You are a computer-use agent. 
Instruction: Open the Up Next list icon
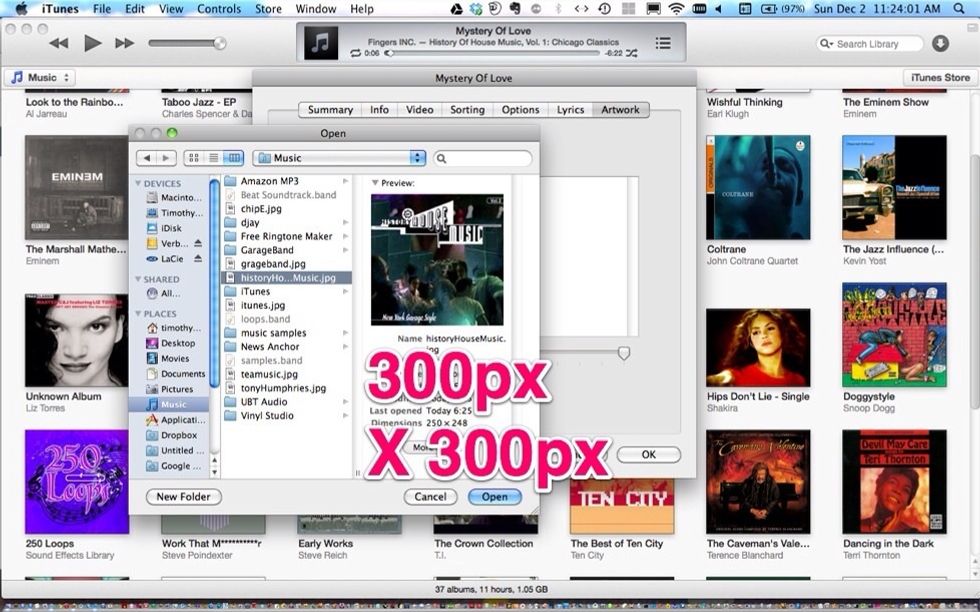[x=663, y=43]
